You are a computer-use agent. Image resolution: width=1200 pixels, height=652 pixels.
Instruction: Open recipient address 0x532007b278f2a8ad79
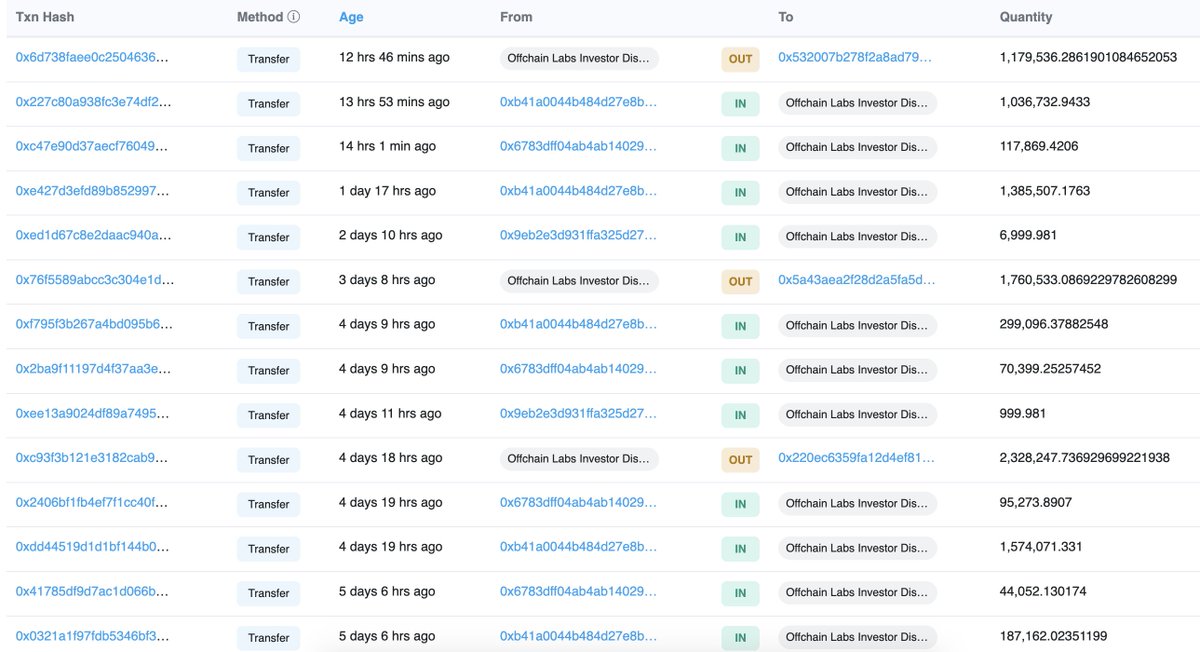pos(855,58)
